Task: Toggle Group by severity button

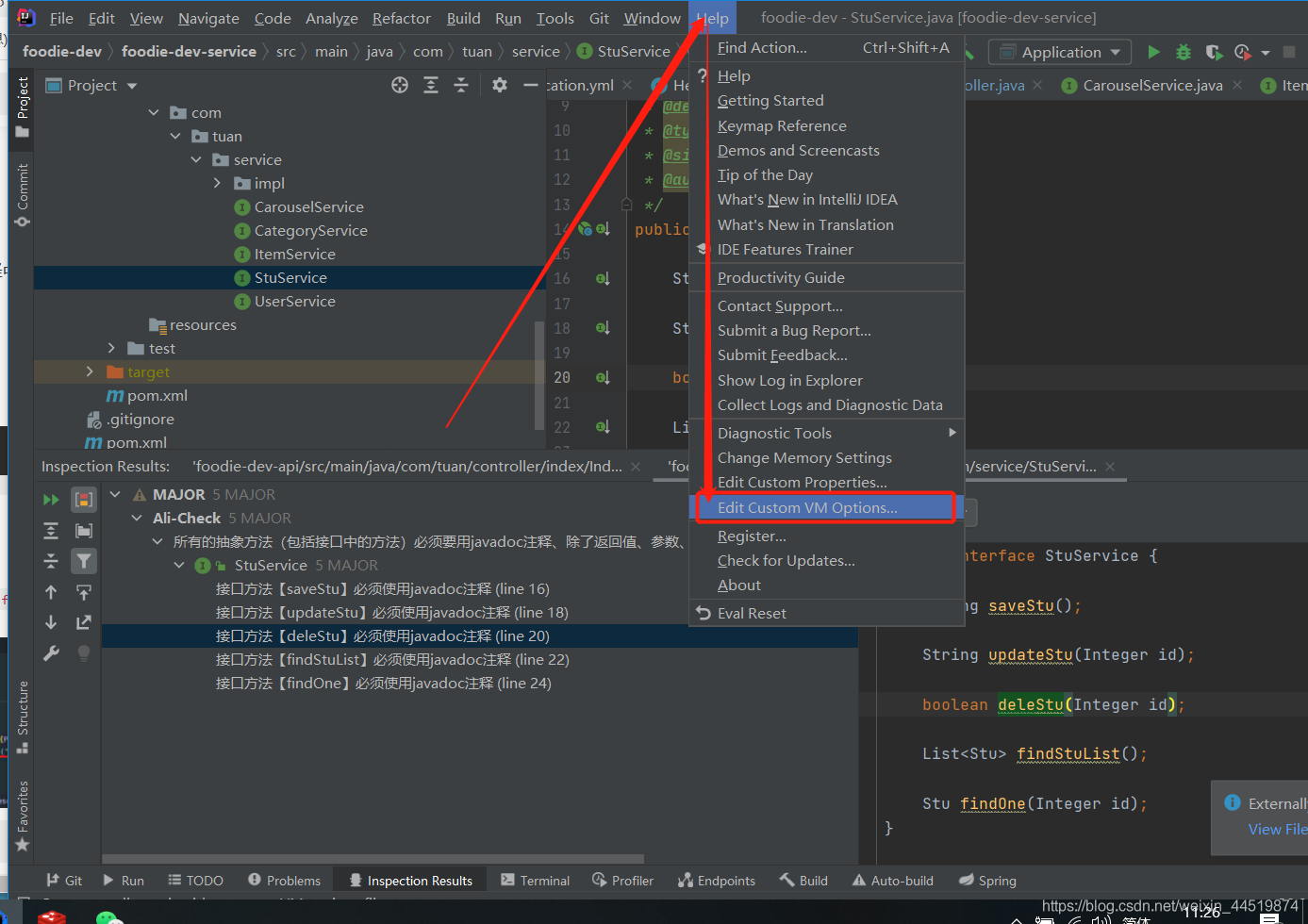Action: click(x=84, y=500)
